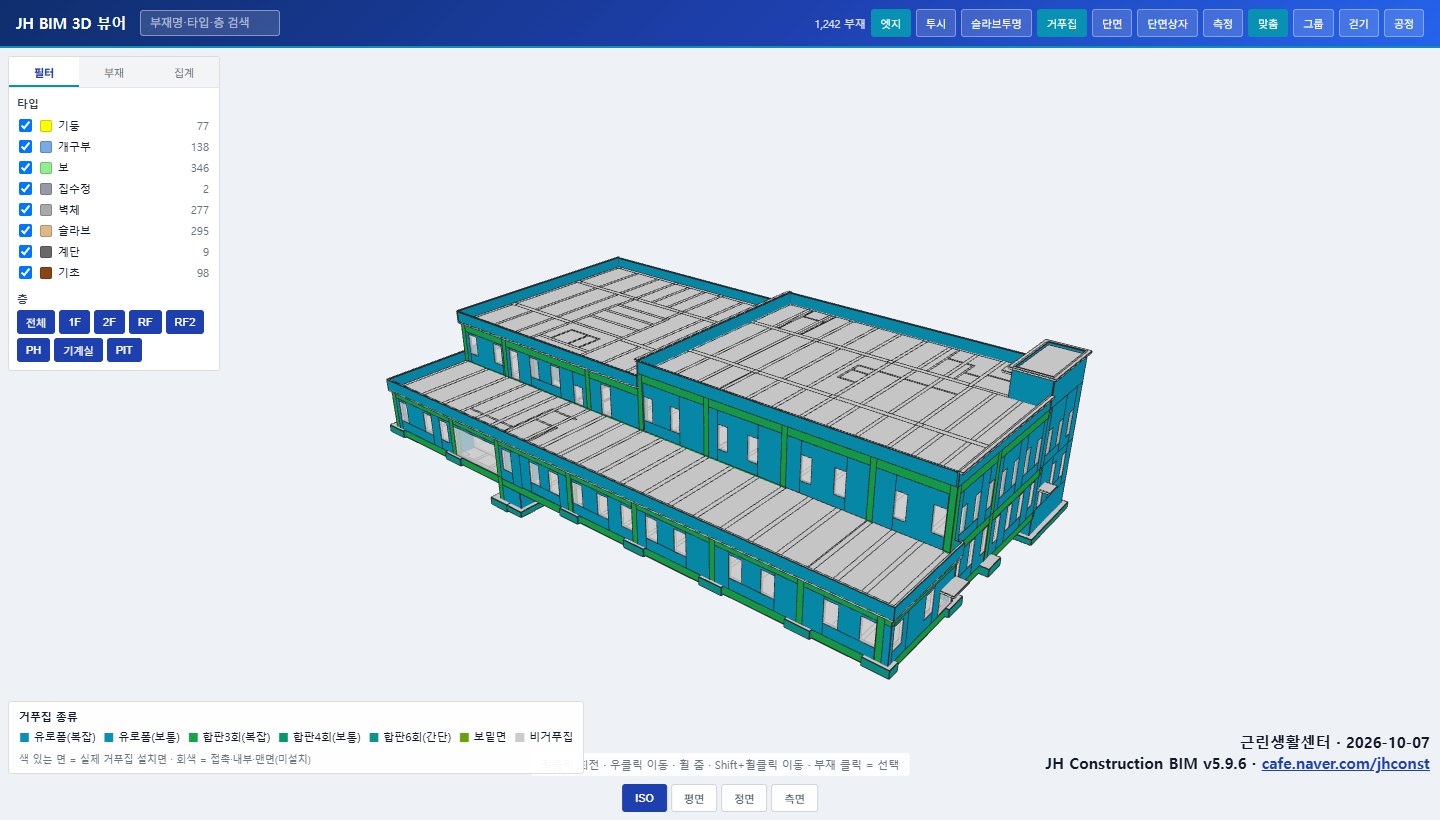Open the 공정 schedule button
1440x820 pixels.
[1404, 23]
